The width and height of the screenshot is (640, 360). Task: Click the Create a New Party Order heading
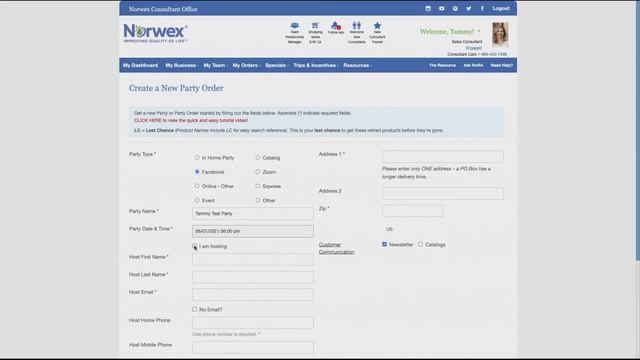(176, 88)
